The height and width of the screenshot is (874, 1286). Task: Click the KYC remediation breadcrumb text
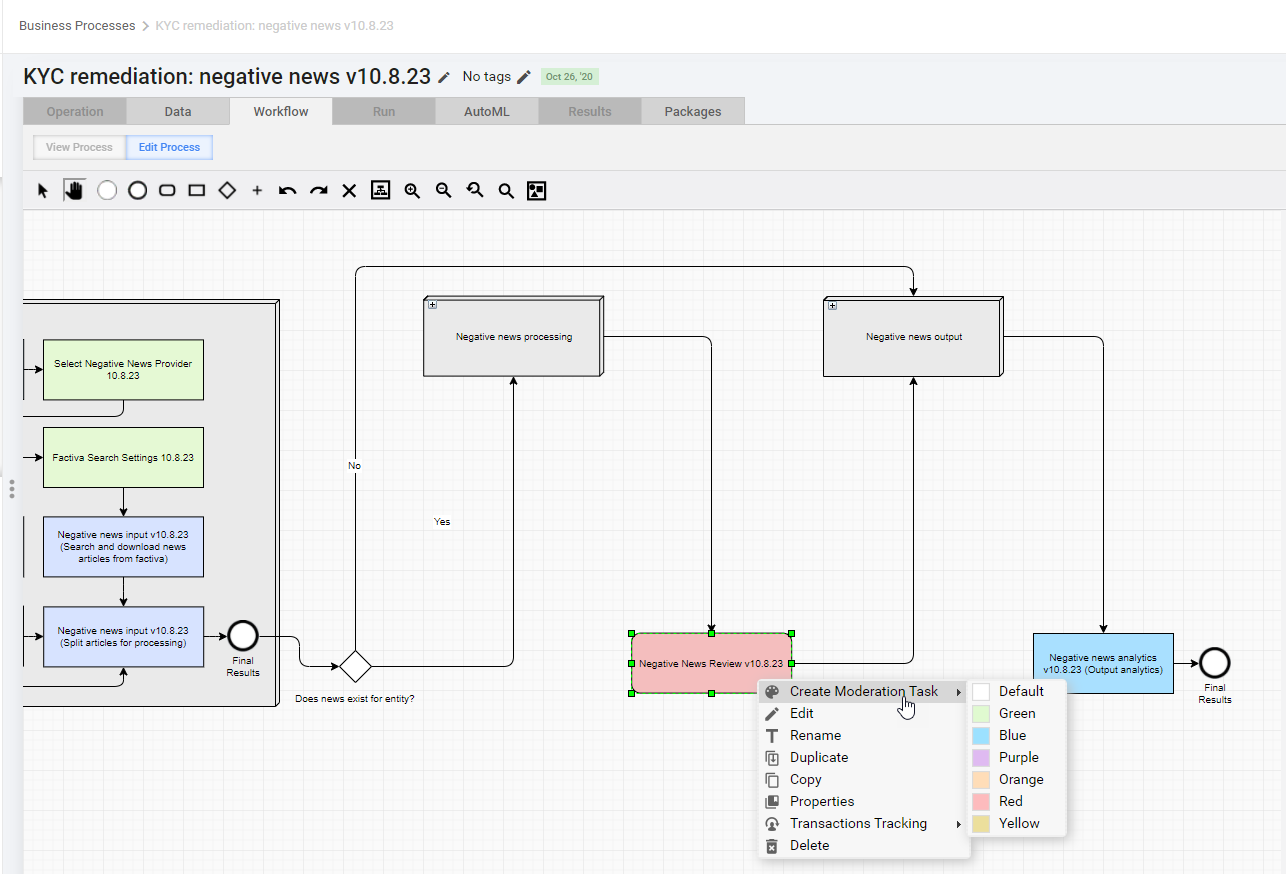coord(275,25)
